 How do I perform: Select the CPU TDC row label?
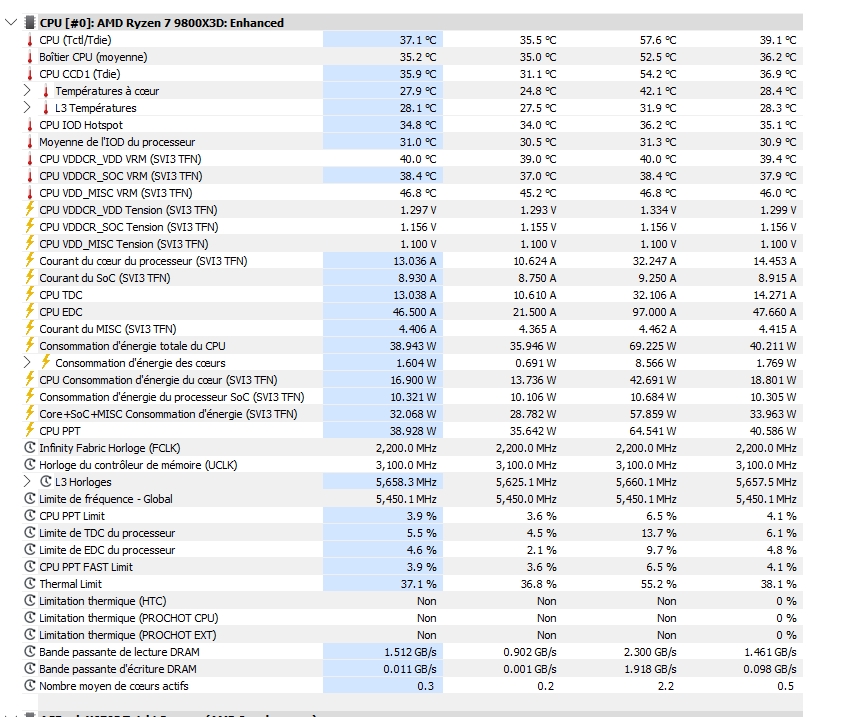61,295
